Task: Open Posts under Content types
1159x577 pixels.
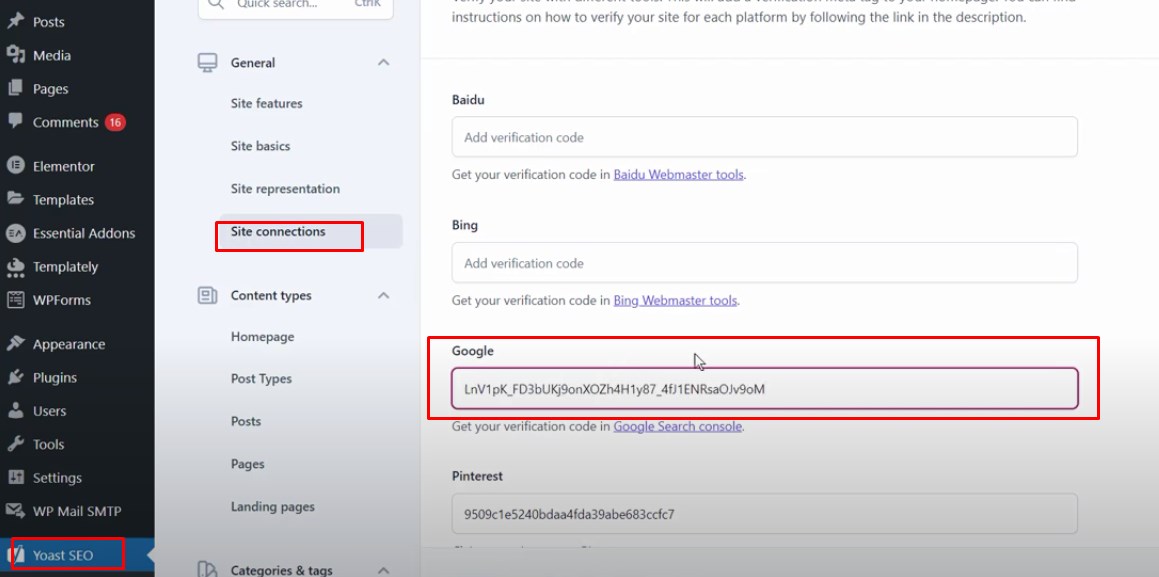Action: pos(245,422)
